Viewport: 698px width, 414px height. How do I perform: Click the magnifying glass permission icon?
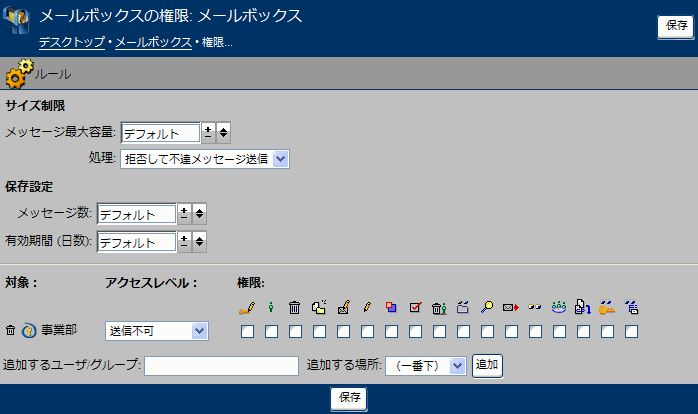(487, 308)
